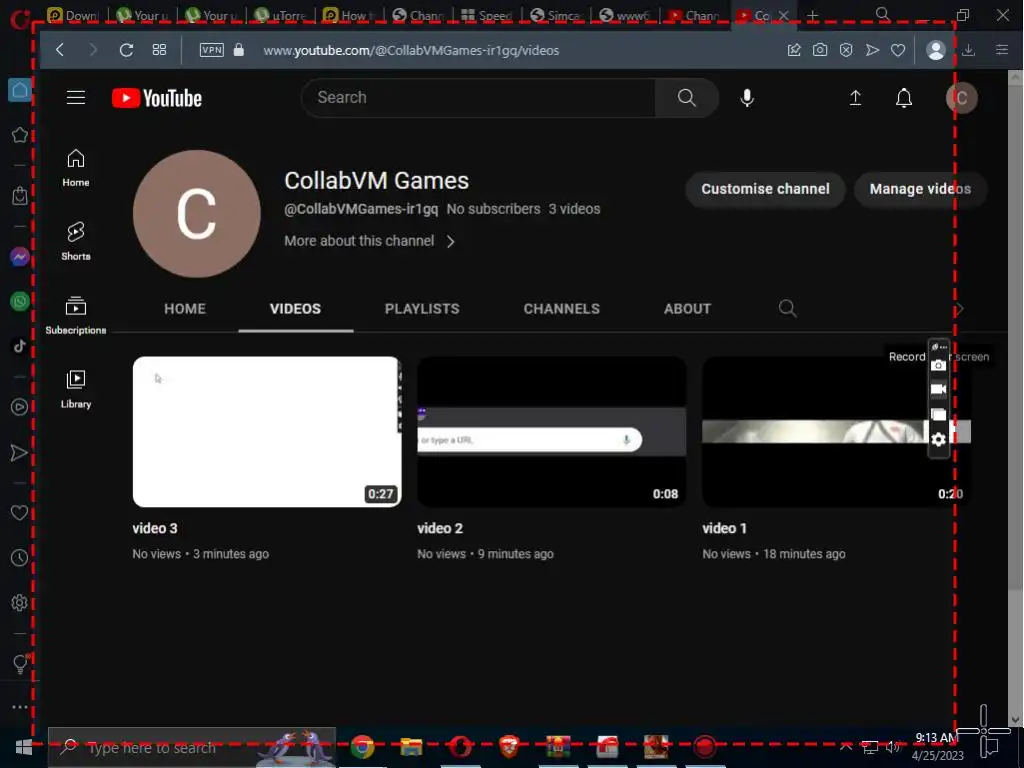Screen dimensions: 1024x768
Task: Play the video 1 thumbnail
Action: click(837, 432)
